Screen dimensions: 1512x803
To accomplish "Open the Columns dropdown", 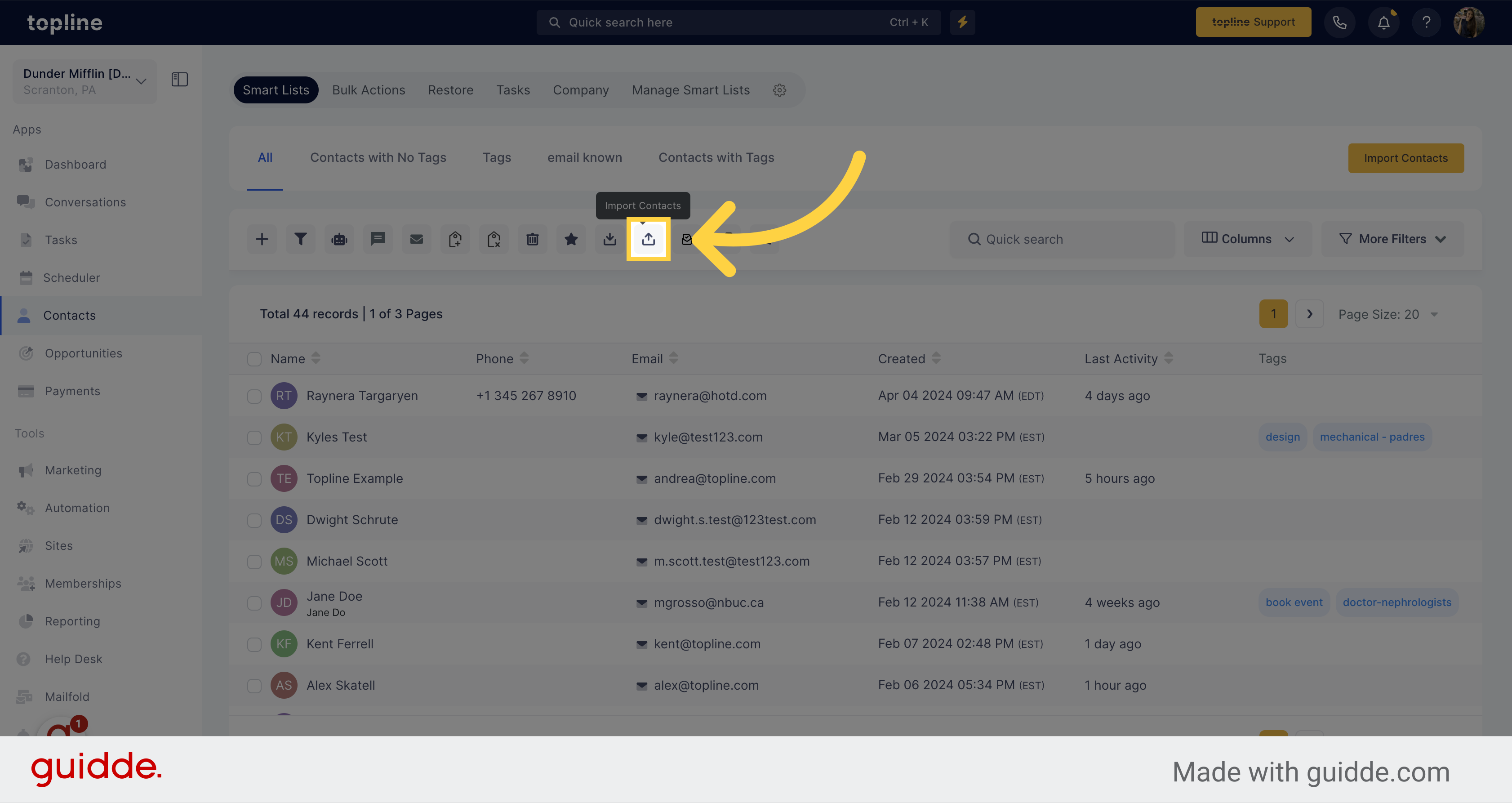I will tap(1248, 239).
